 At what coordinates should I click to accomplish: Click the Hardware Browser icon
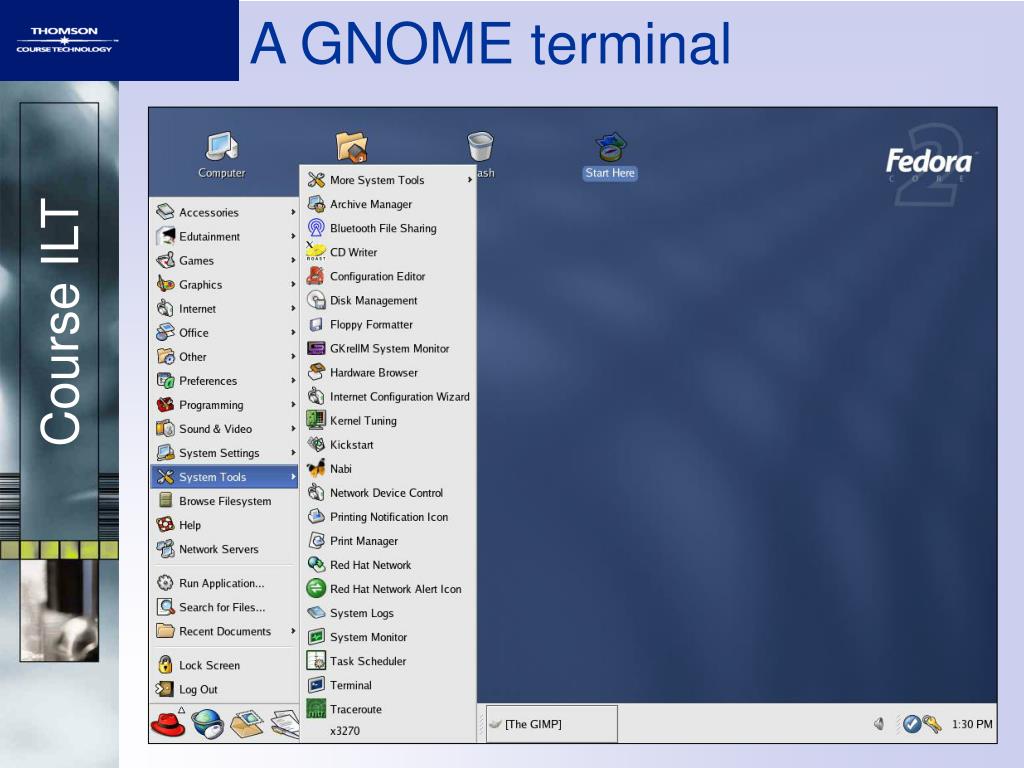click(317, 372)
